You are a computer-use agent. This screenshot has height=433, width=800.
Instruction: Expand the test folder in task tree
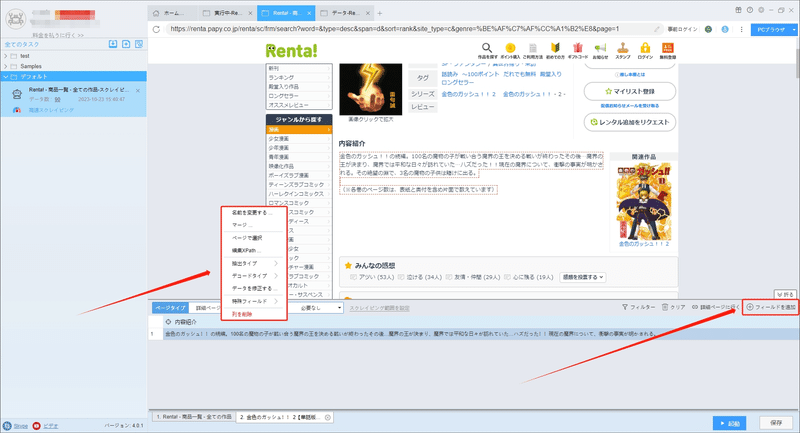point(6,56)
